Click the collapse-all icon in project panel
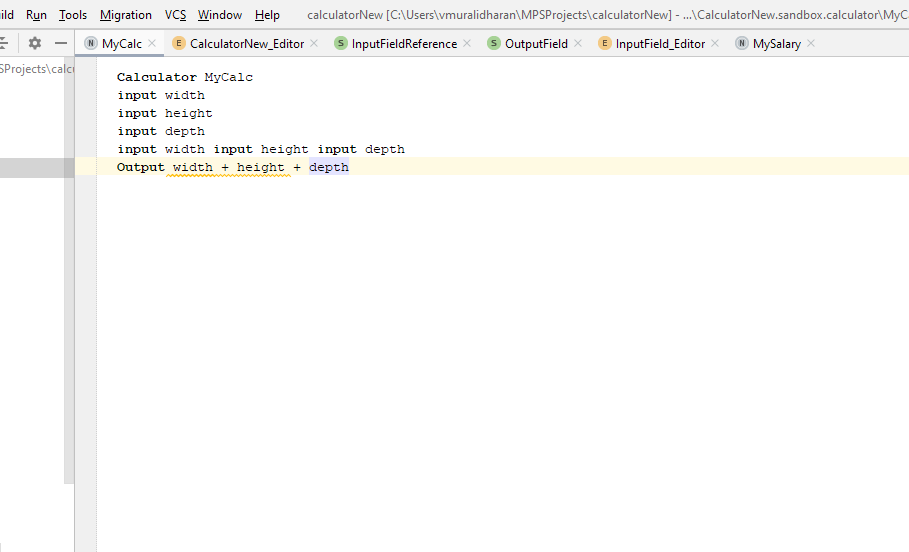Viewport: 909px width, 552px height. tap(3, 44)
